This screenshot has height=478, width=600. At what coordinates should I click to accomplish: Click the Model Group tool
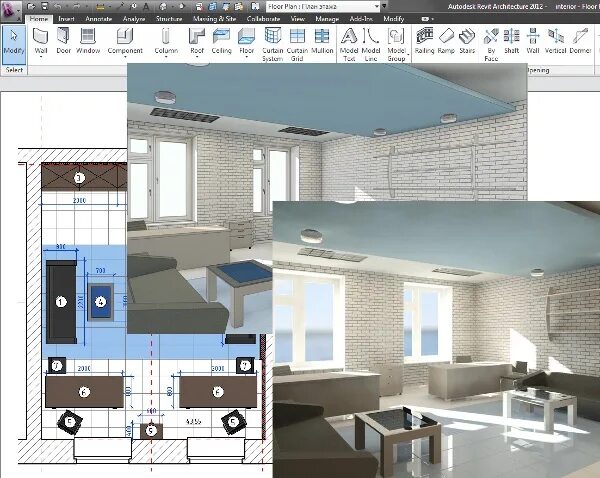click(x=396, y=44)
